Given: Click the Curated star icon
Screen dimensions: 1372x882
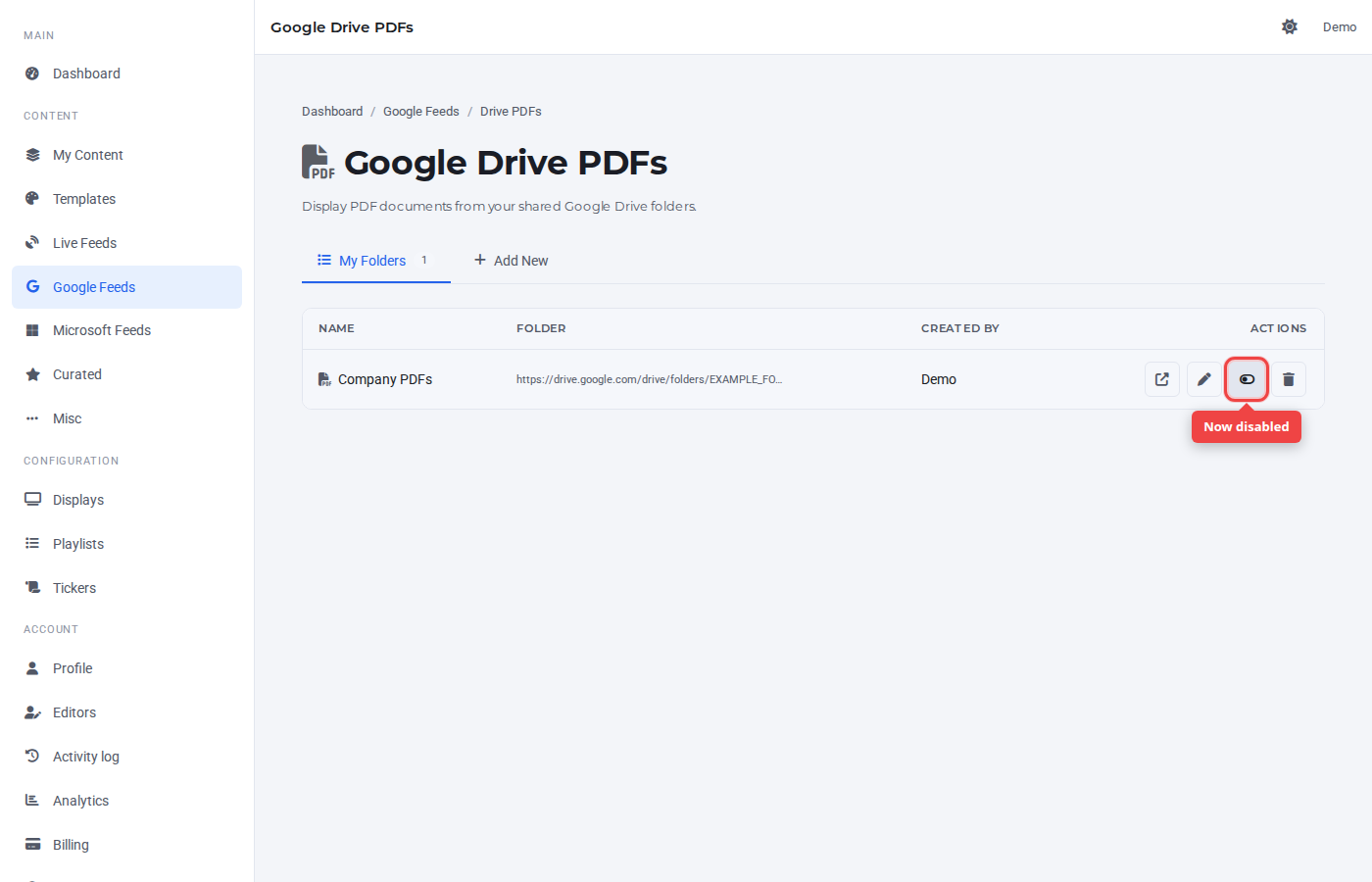Looking at the screenshot, I should (x=32, y=374).
